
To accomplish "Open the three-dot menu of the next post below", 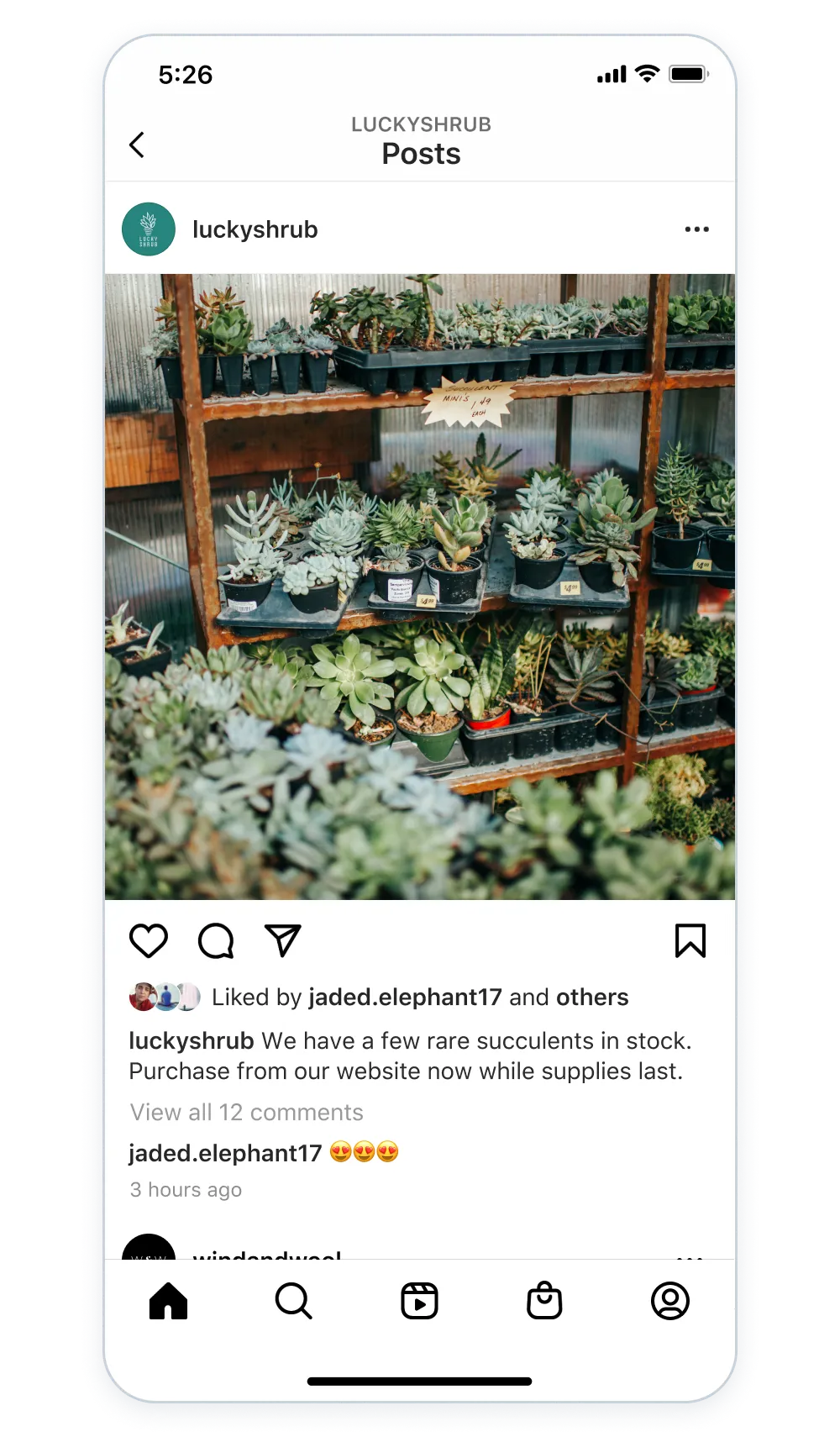I will 690,1256.
